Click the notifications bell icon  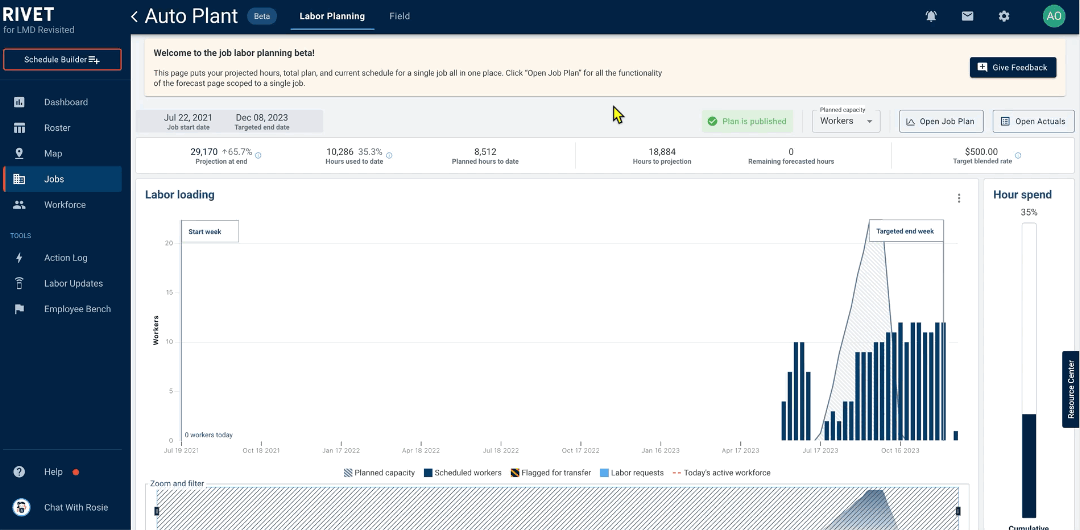click(x=931, y=16)
